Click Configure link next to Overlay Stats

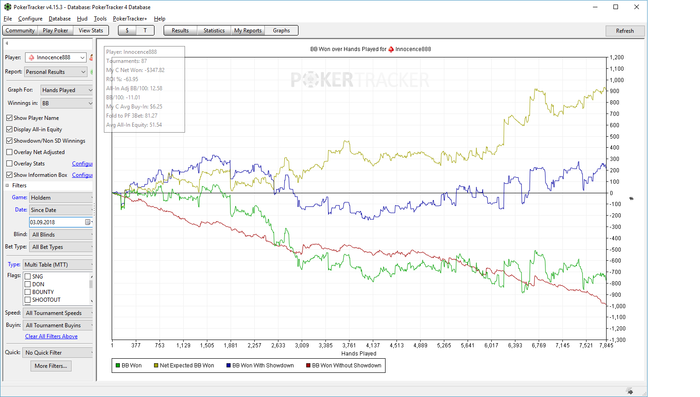tap(82, 163)
